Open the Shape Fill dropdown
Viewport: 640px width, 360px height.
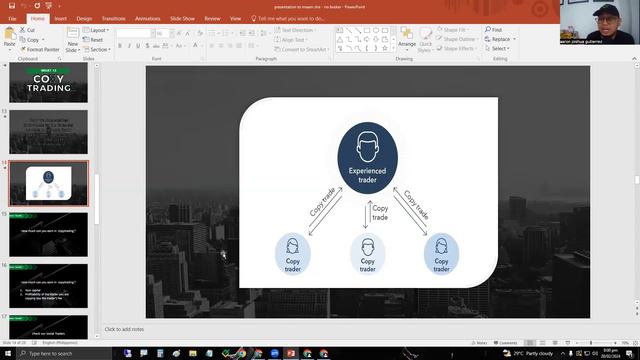[453, 30]
